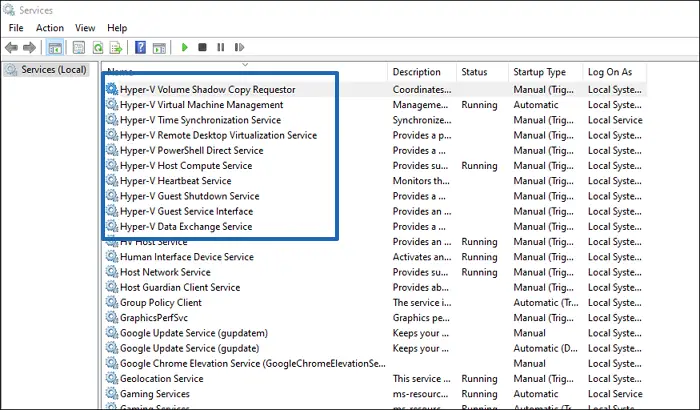The width and height of the screenshot is (700, 410).
Task: Click the Restart Service toolbar button
Action: pyautogui.click(x=239, y=47)
